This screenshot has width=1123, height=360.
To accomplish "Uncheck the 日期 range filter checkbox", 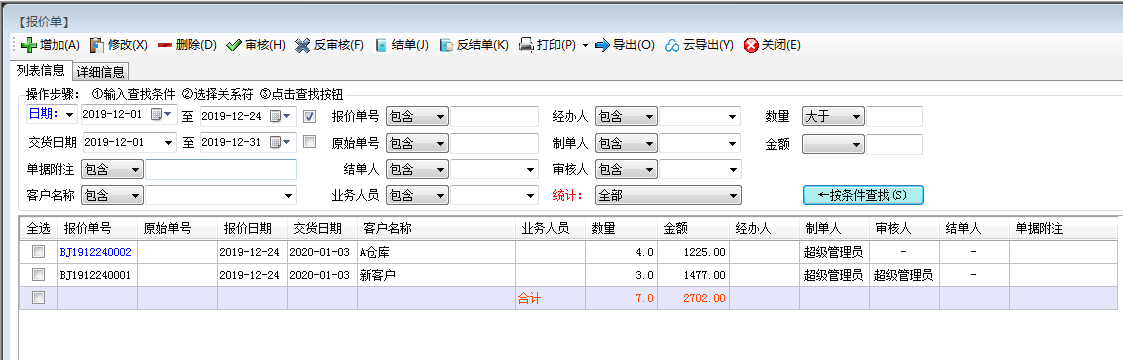I will (x=309, y=116).
